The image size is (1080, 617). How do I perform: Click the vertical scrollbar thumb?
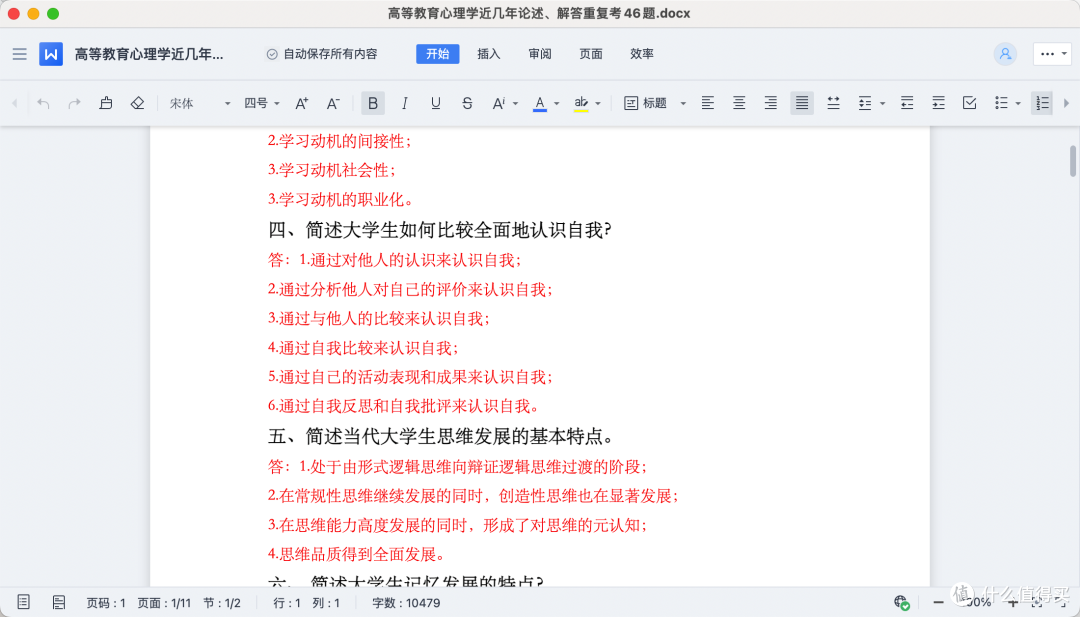pyautogui.click(x=1072, y=160)
